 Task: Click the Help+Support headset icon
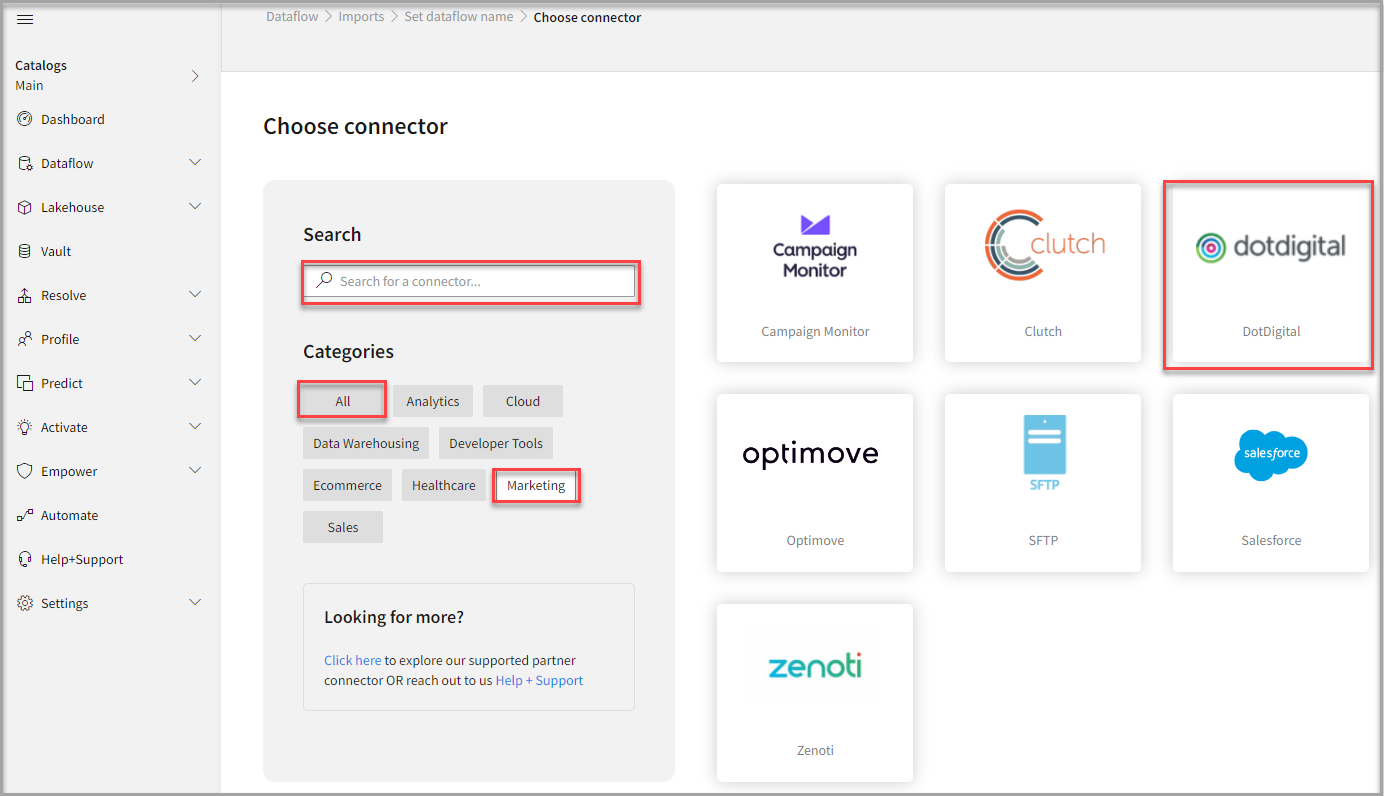click(25, 559)
